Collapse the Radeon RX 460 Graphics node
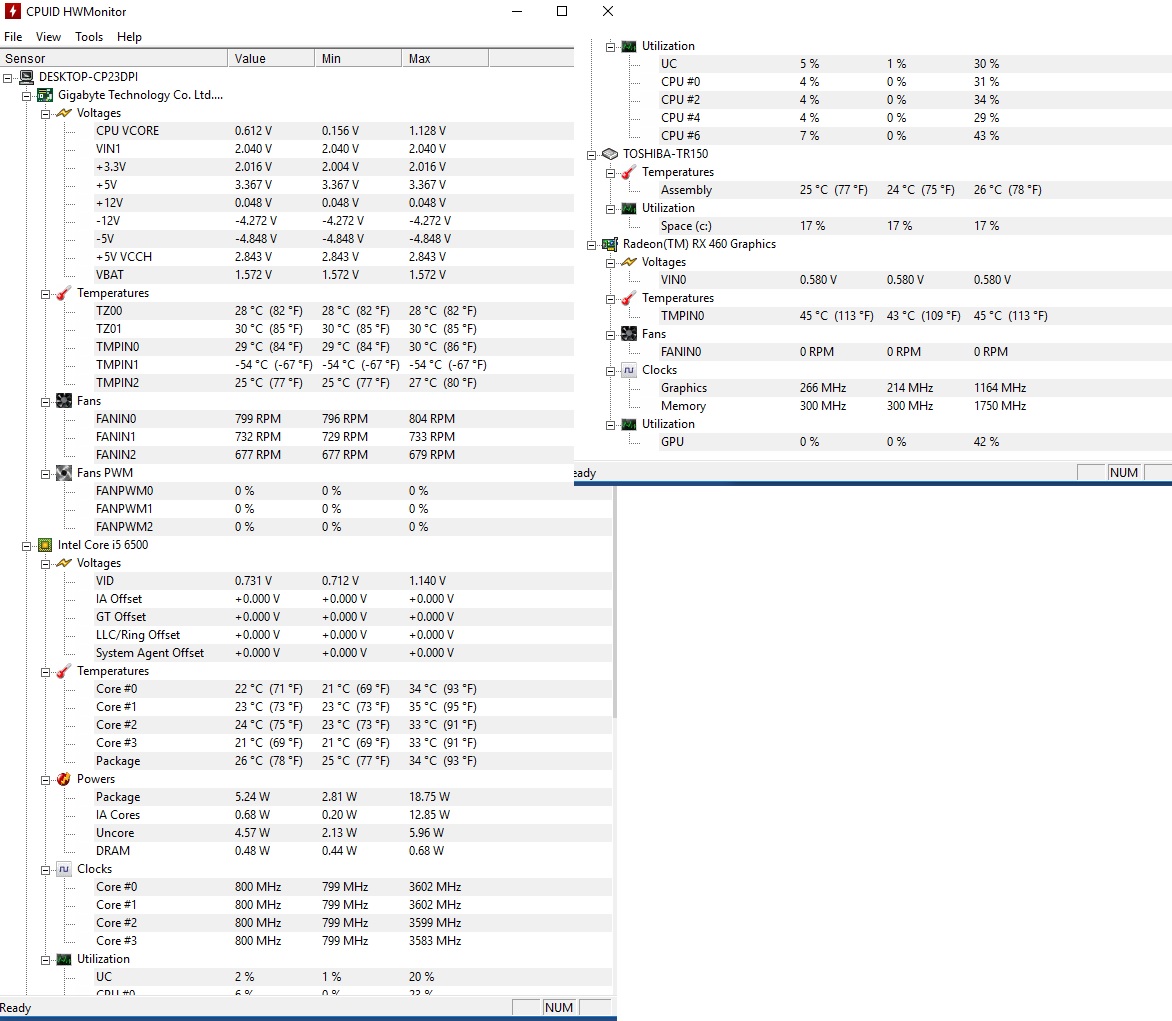The height and width of the screenshot is (1021, 1172). point(591,244)
